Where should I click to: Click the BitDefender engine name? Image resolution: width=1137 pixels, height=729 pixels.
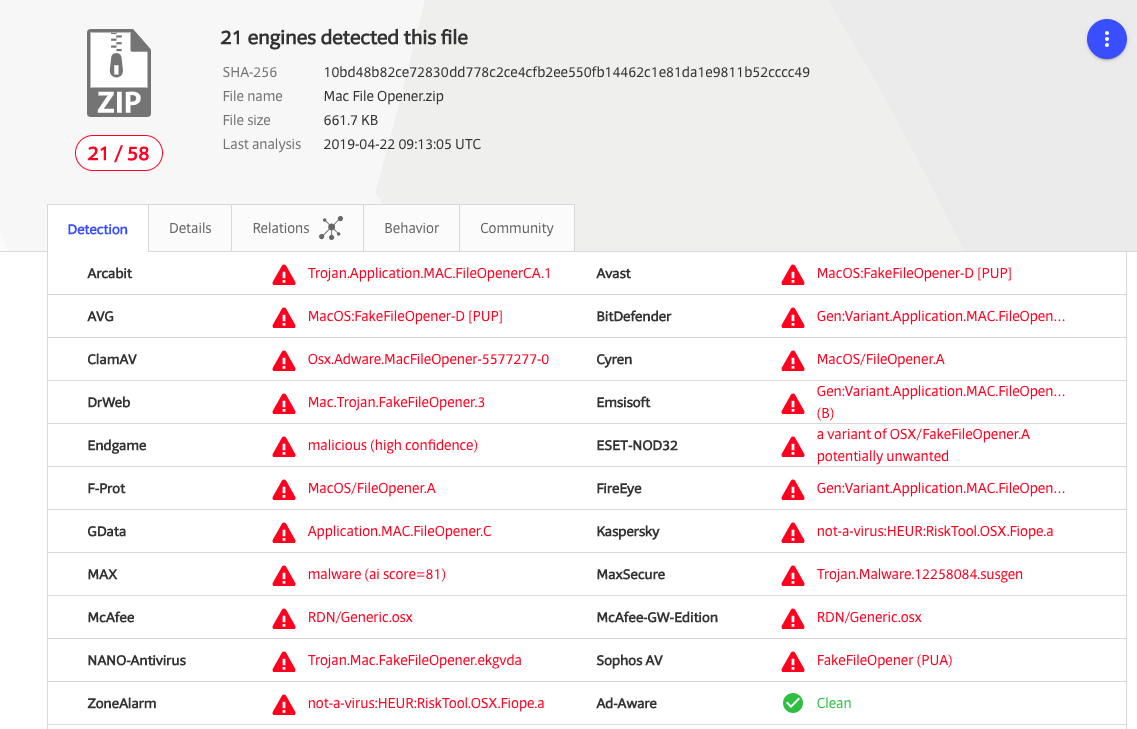point(634,316)
